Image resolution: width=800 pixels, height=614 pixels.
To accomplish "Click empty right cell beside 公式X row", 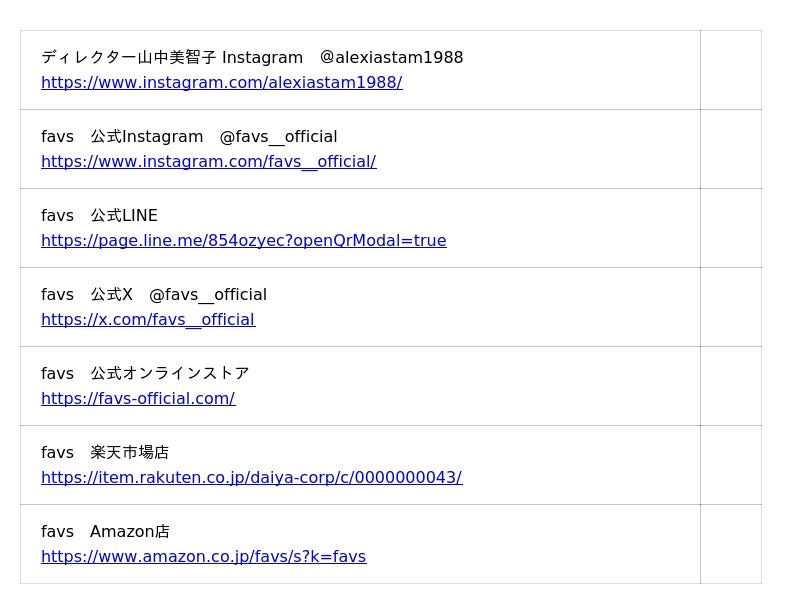I will coord(731,307).
